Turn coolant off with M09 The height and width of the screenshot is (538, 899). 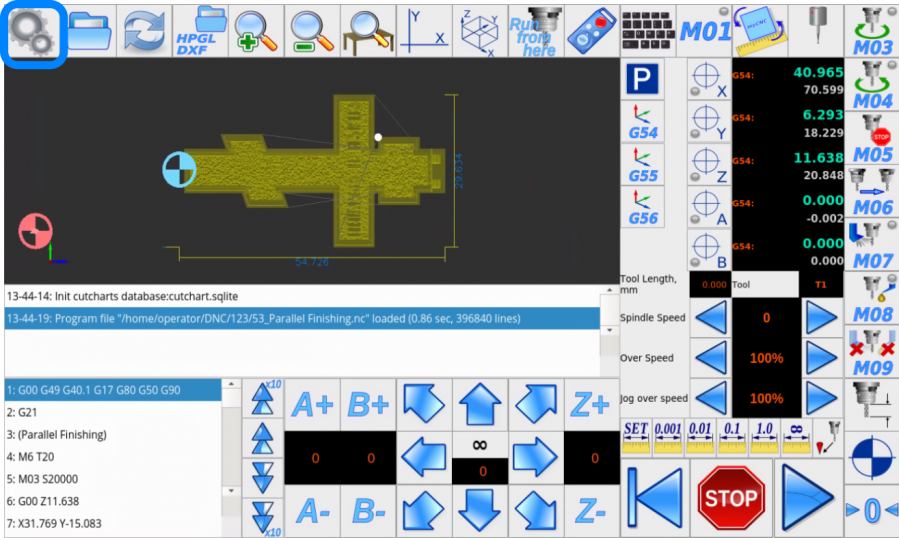[872, 352]
